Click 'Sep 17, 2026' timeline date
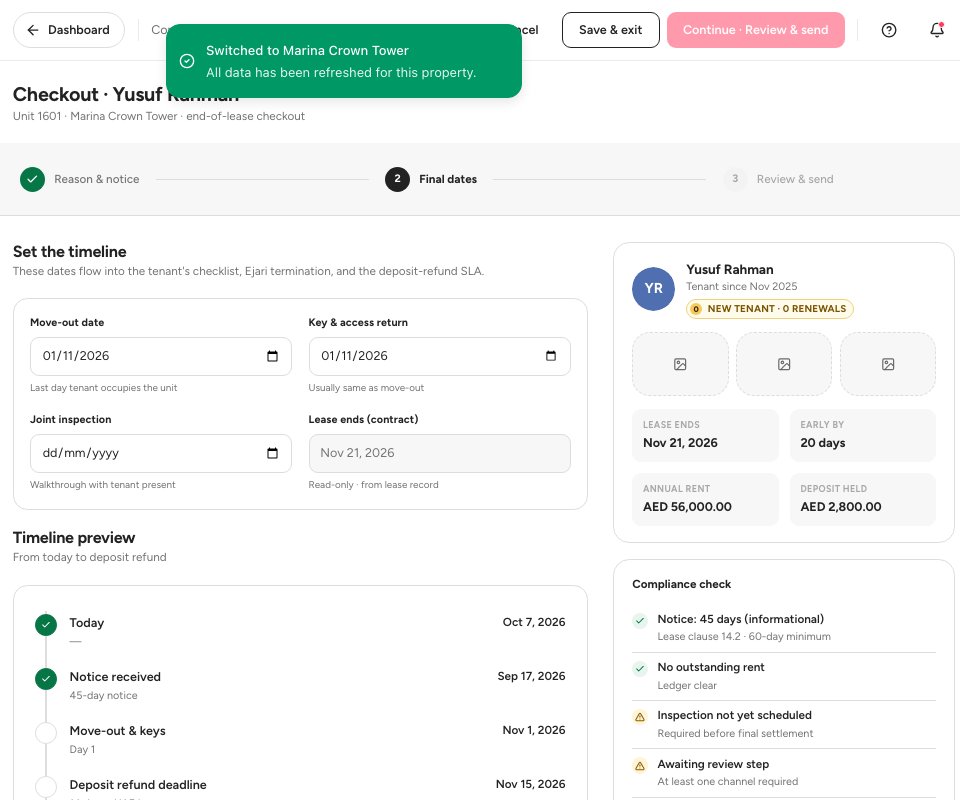 [531, 676]
